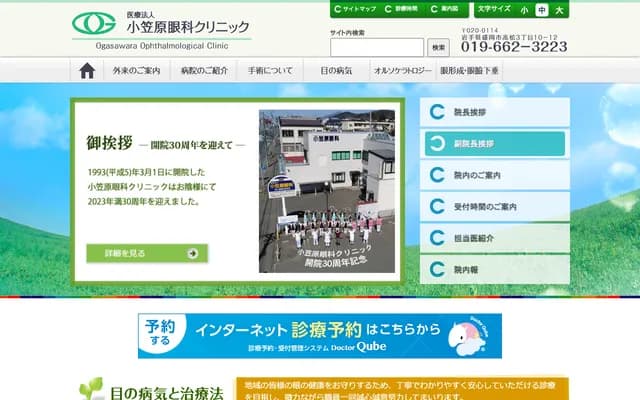Click the phone number 019-662-3223
This screenshot has height=400, width=640.
tap(514, 47)
